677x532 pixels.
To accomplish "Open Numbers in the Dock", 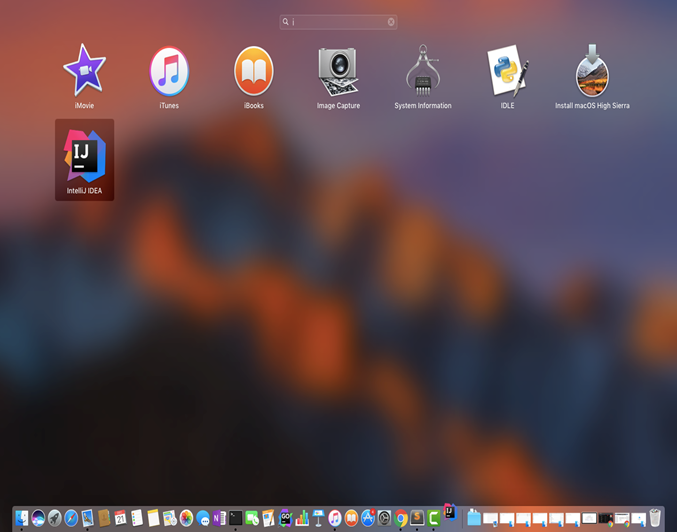I will tap(302, 518).
